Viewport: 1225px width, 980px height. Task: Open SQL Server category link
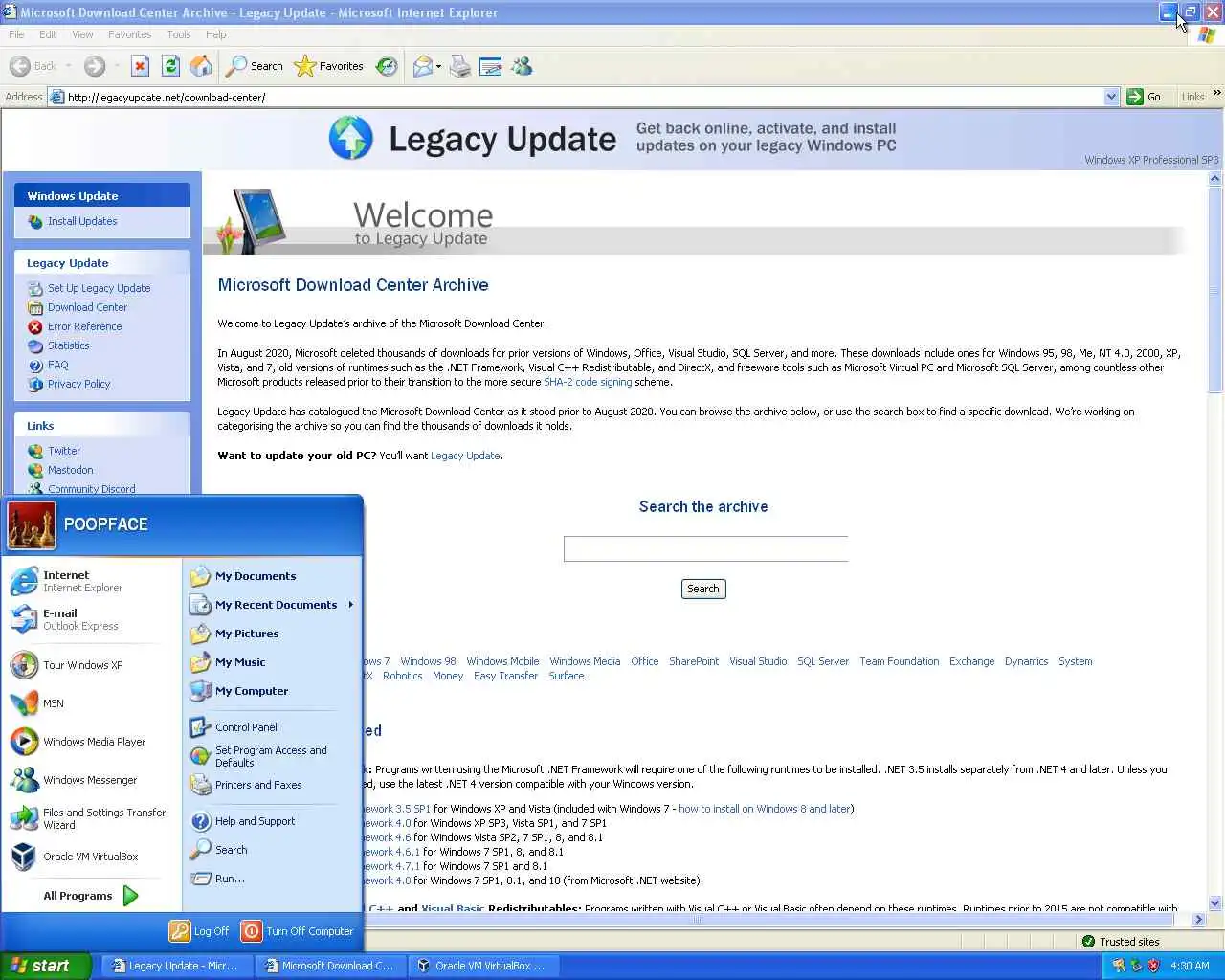click(823, 661)
